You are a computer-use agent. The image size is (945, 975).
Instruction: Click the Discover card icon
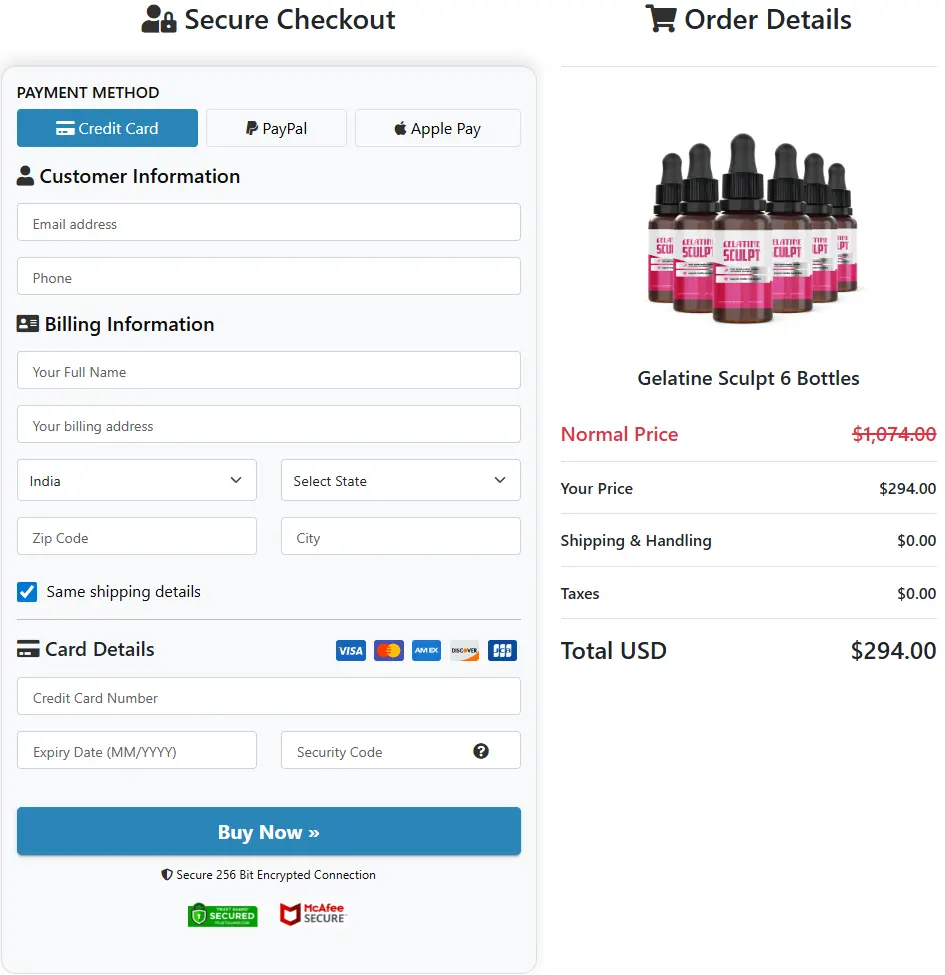(464, 650)
